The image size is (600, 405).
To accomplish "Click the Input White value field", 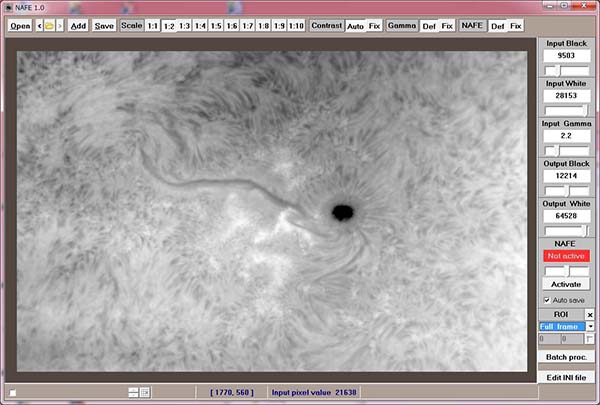I will (x=566, y=96).
